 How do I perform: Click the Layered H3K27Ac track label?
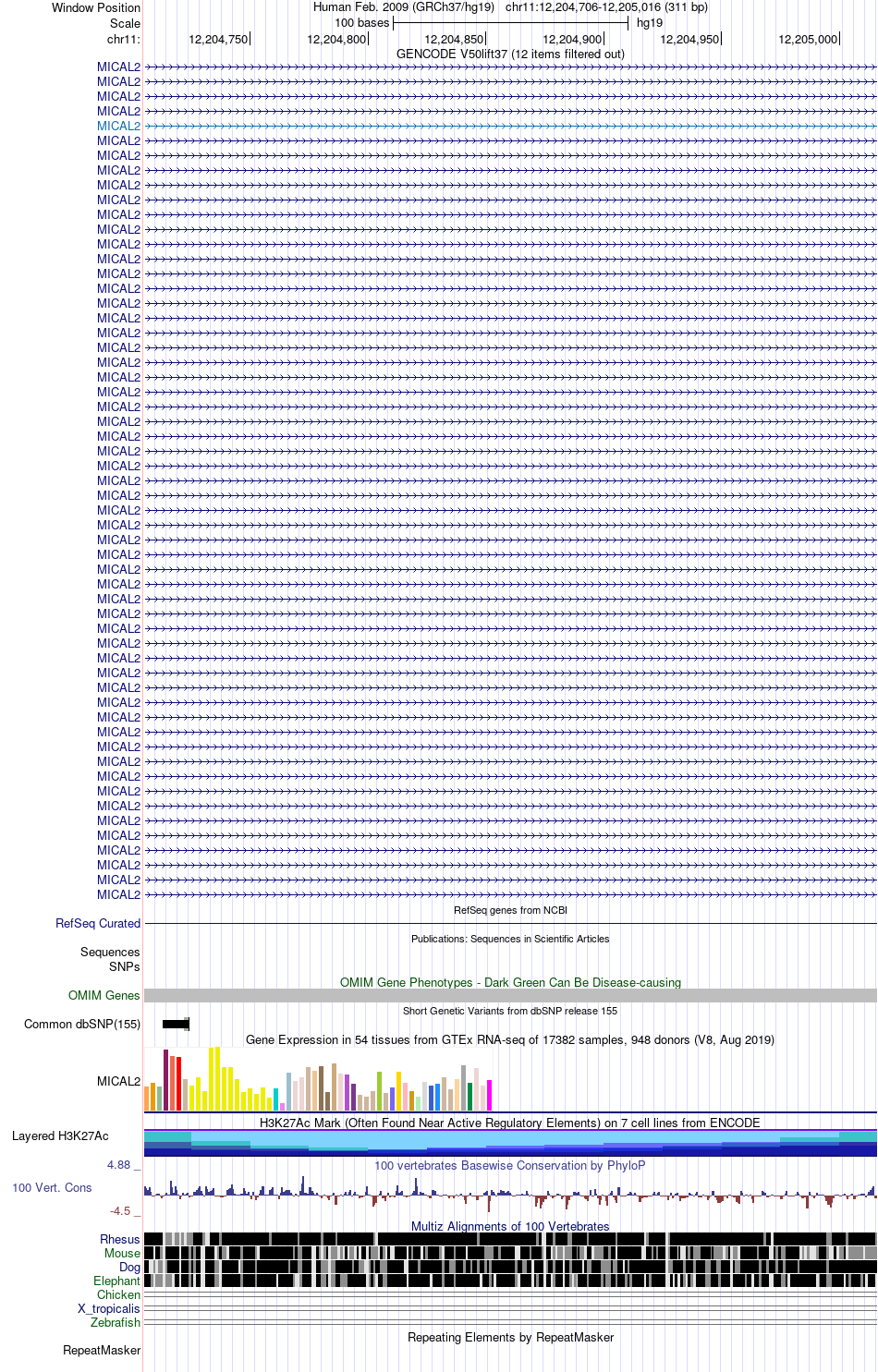tap(60, 1135)
